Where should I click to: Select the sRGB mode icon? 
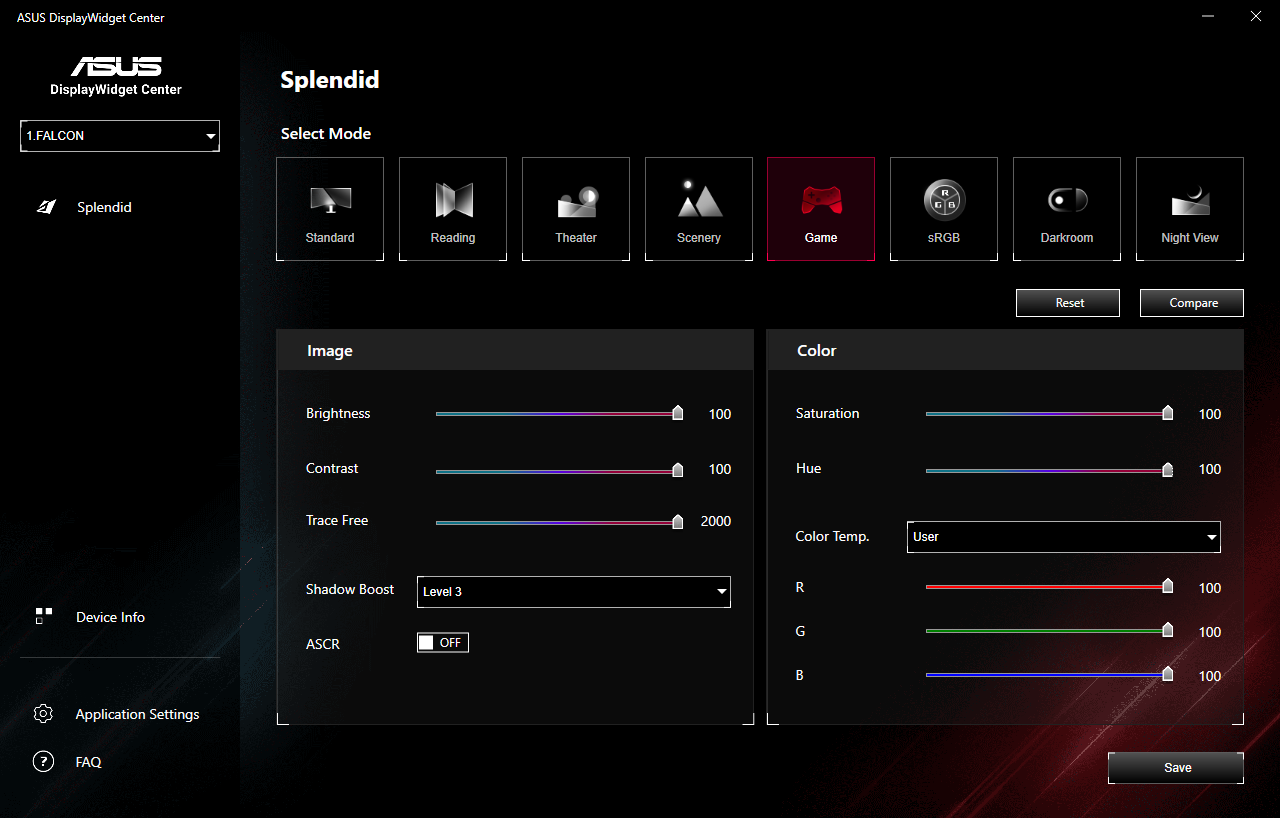(944, 208)
